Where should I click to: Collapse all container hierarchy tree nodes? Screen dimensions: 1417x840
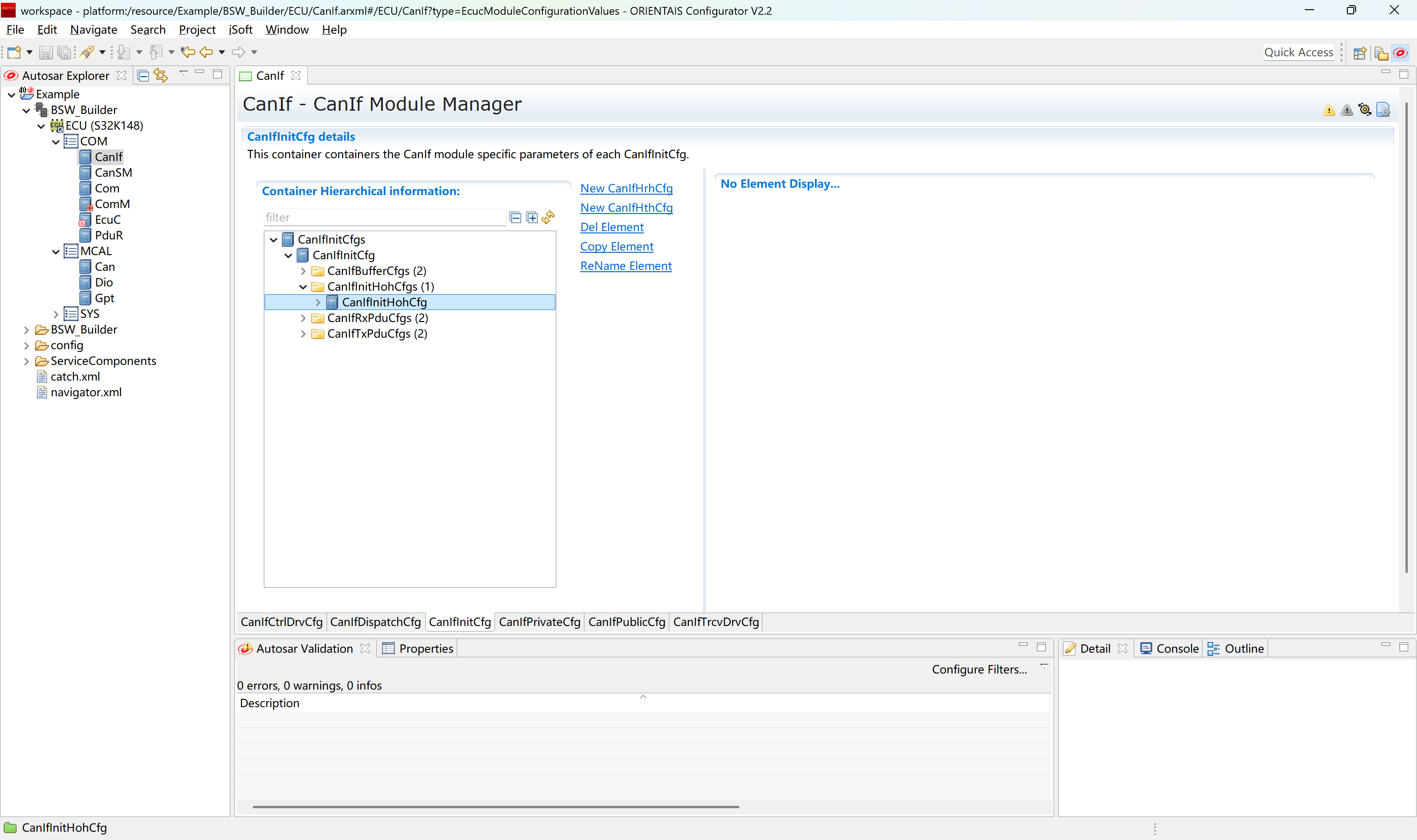coord(515,217)
